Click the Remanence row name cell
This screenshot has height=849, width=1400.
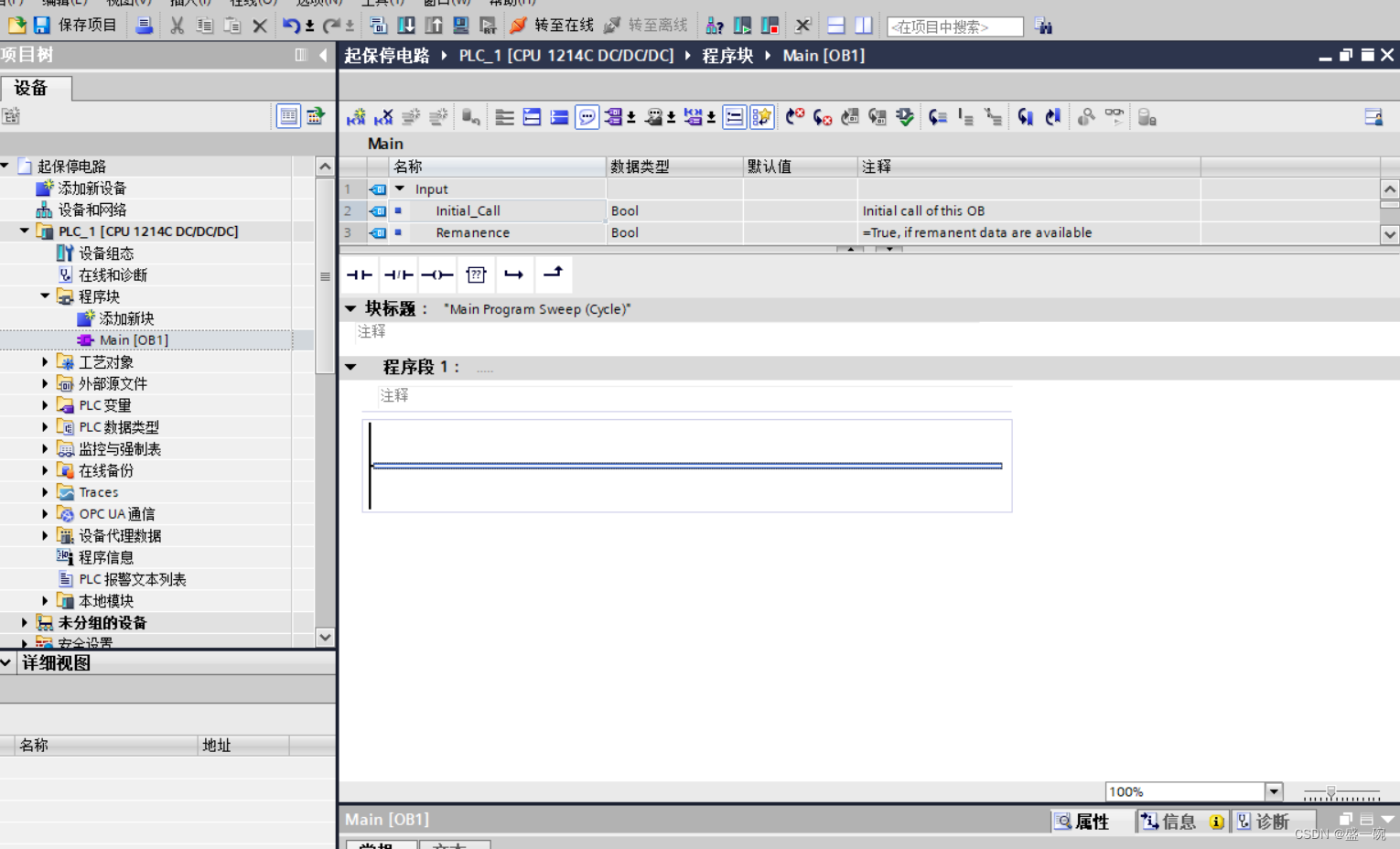point(497,232)
